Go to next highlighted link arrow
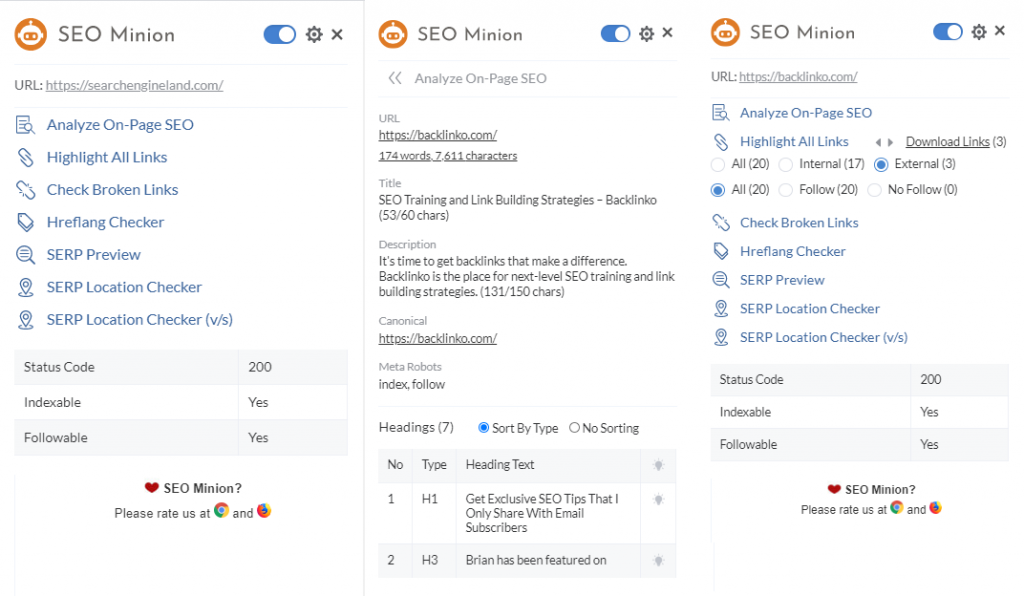 coord(890,142)
